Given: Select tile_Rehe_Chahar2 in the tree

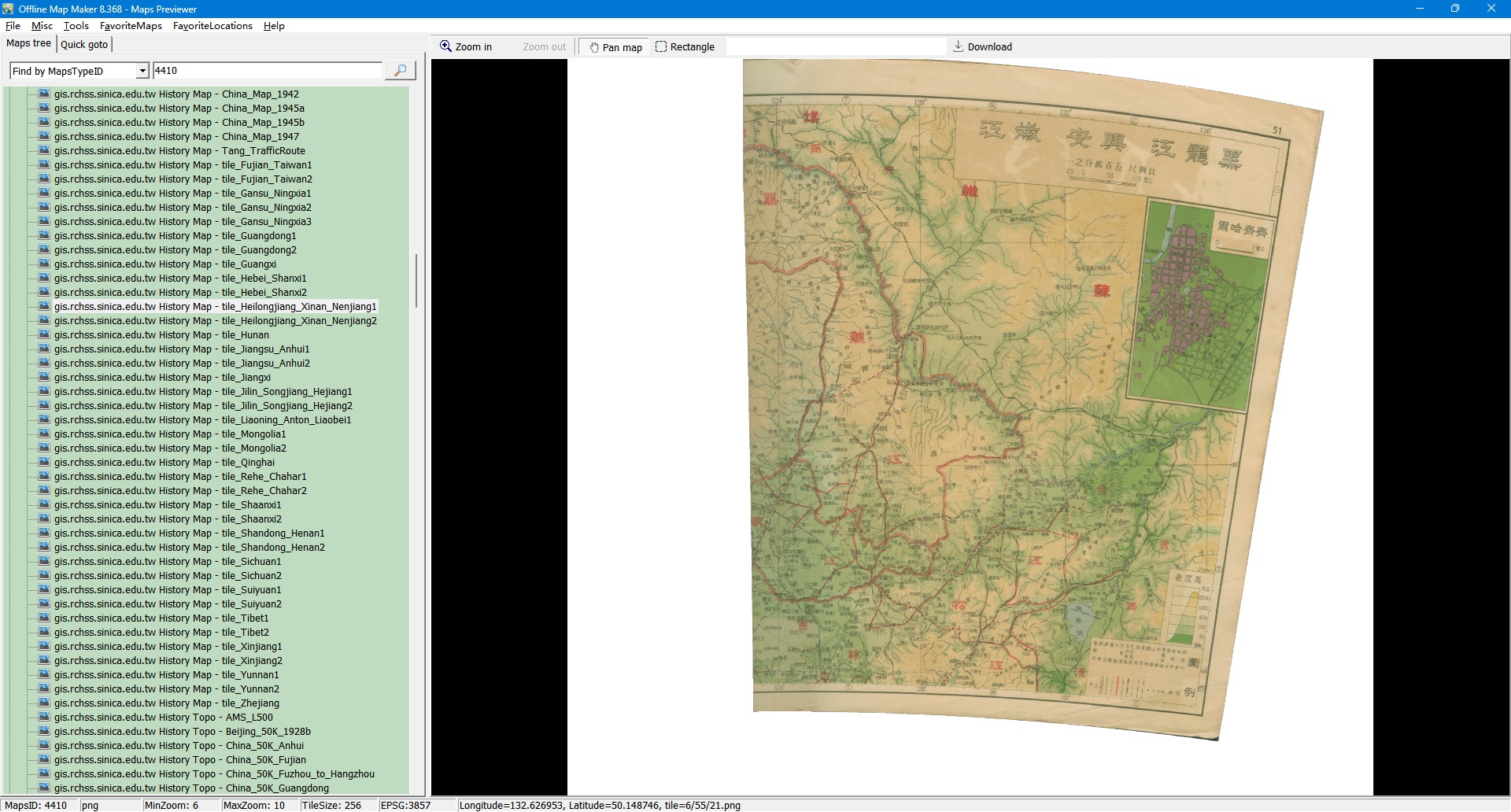Looking at the screenshot, I should point(181,490).
